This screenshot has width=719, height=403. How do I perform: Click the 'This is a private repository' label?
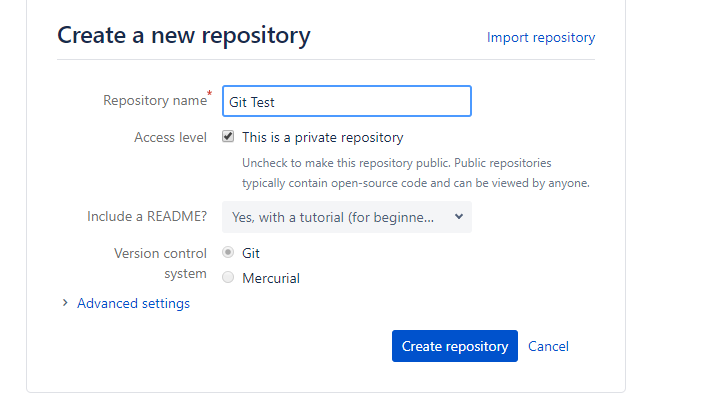pyautogui.click(x=322, y=137)
